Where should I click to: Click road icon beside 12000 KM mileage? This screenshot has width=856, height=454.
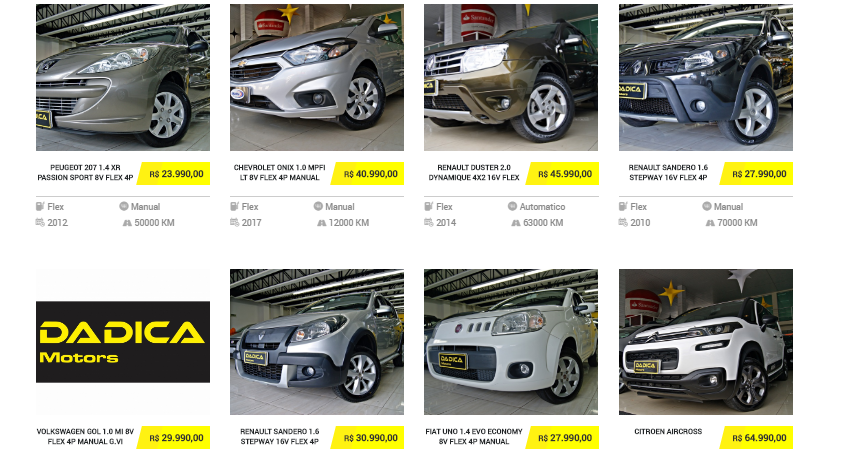pos(321,223)
